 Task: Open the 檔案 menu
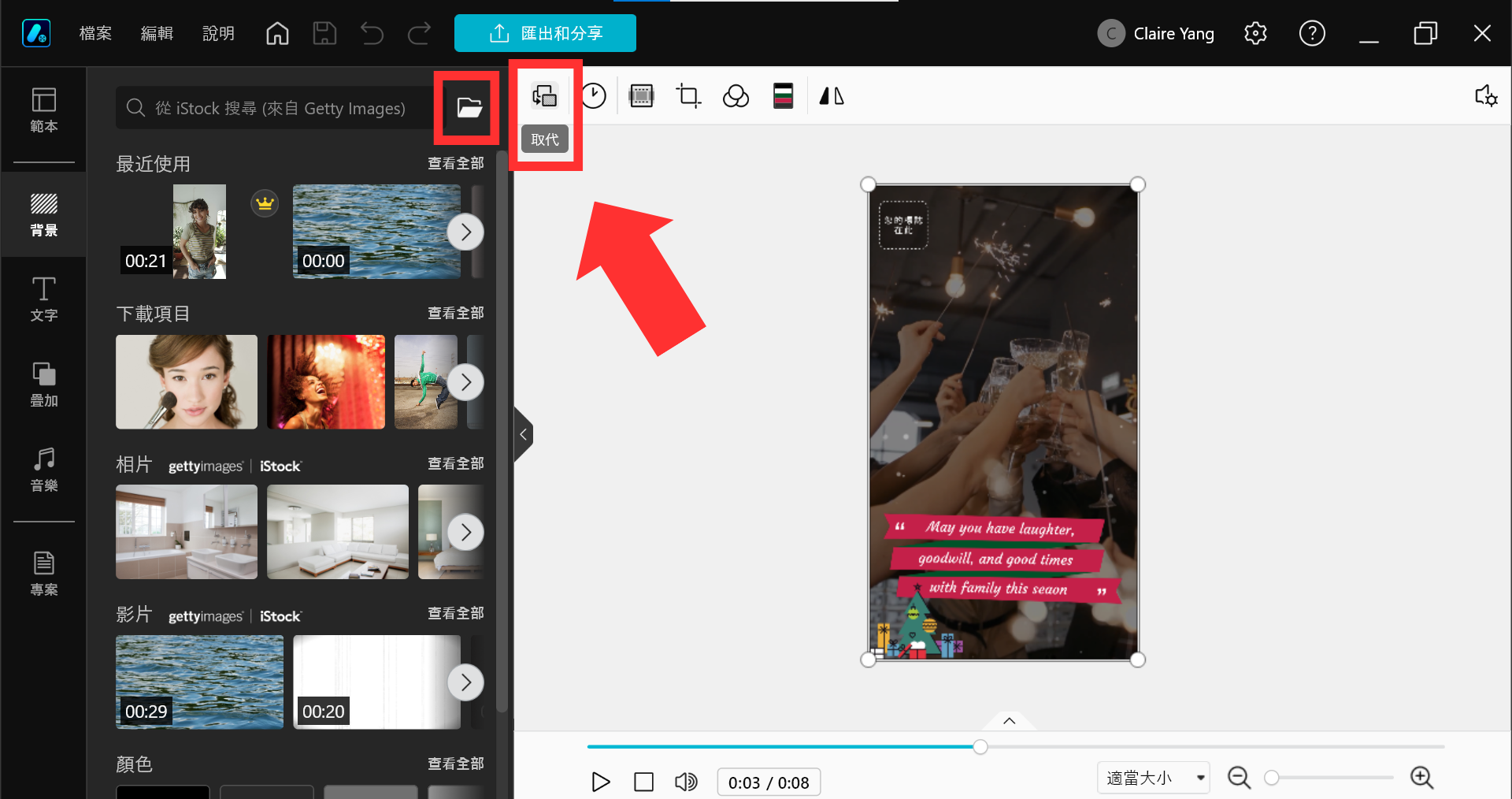(95, 33)
